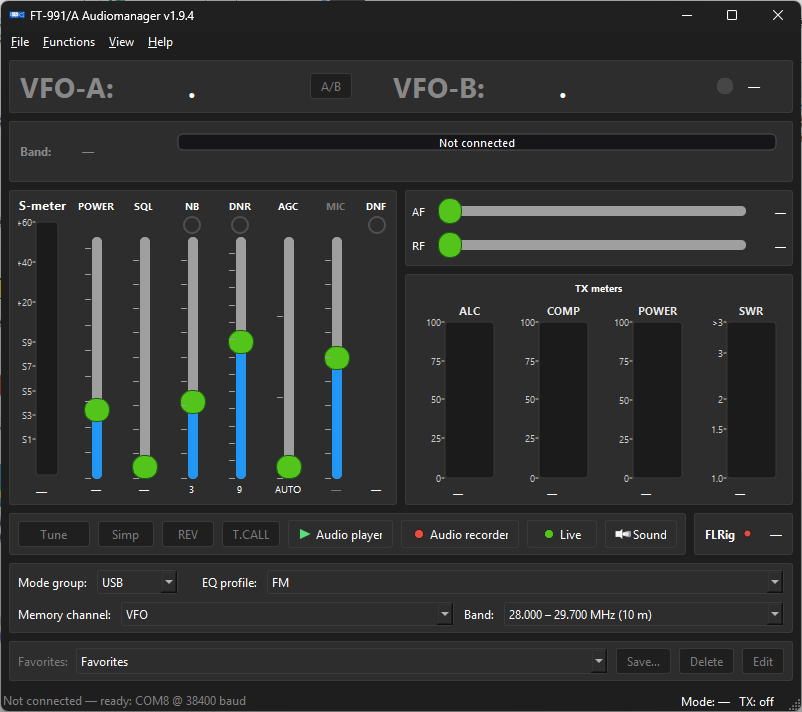
Task: Click the COM8 @ 38400 baud status text
Action: tap(190, 701)
